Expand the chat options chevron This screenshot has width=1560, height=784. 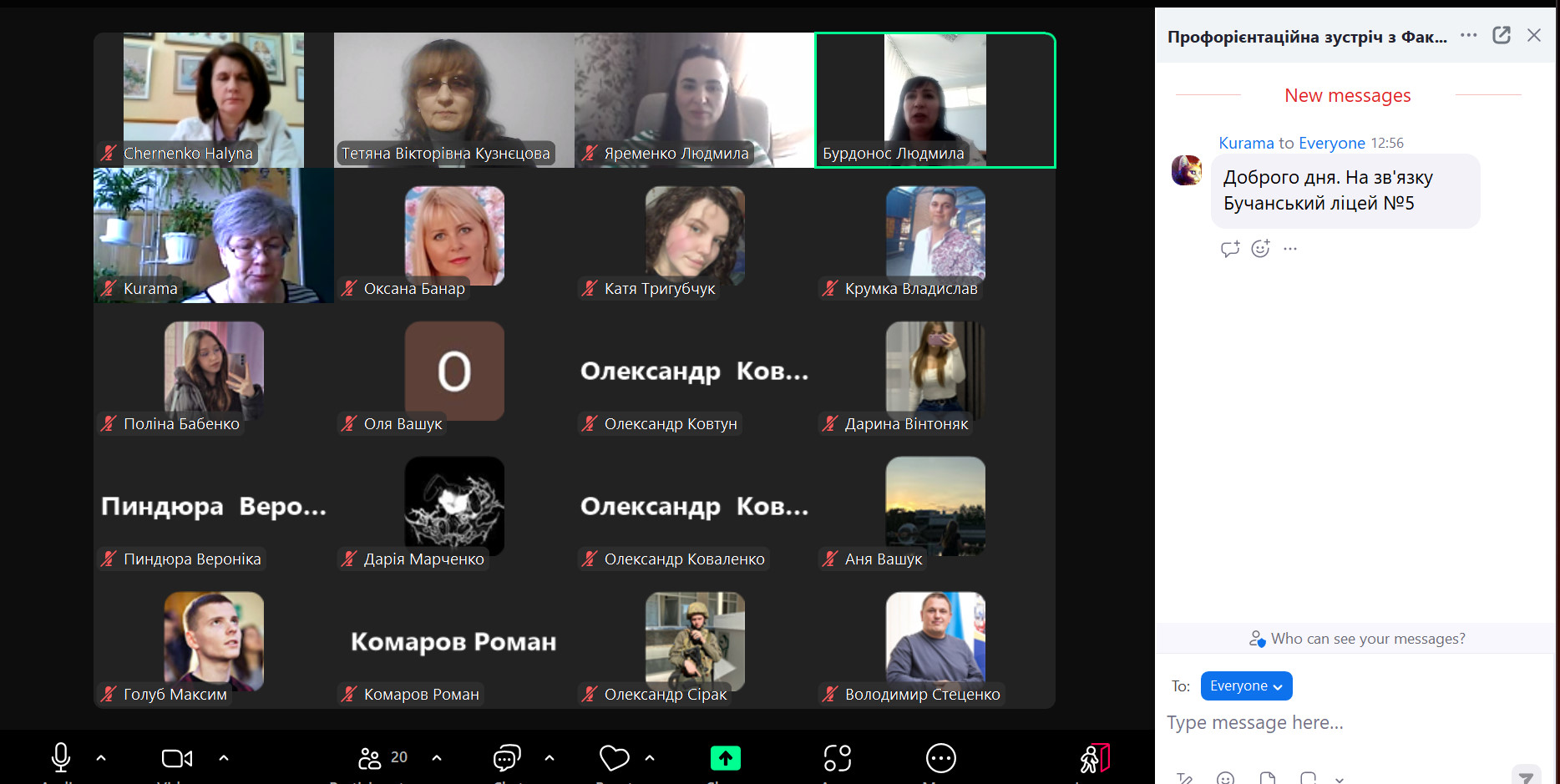(550, 758)
